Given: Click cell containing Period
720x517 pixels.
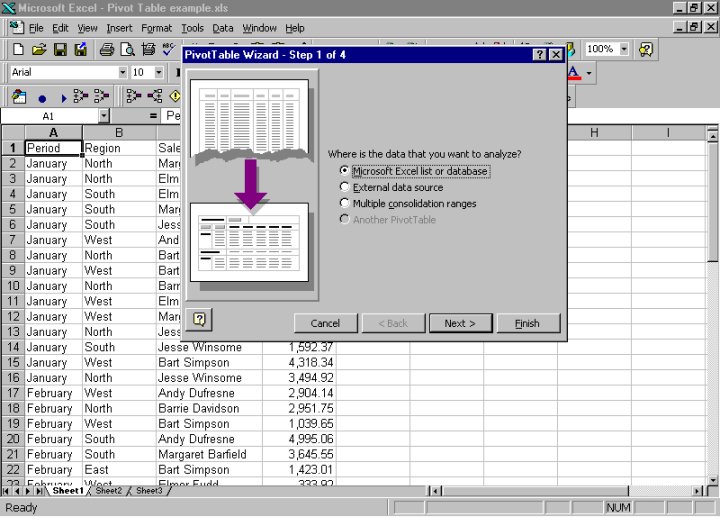Looking at the screenshot, I should point(53,148).
